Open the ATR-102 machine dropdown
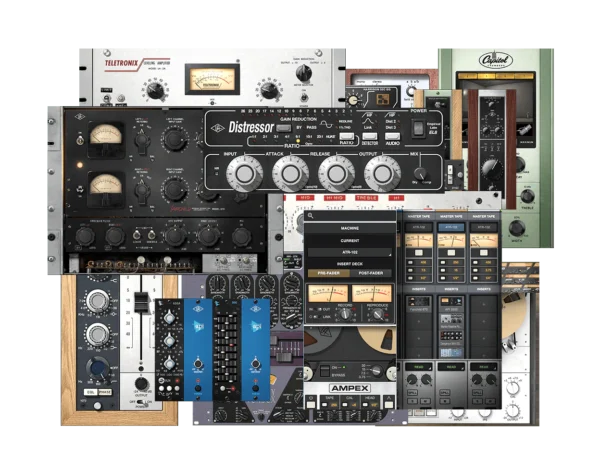 pos(350,254)
